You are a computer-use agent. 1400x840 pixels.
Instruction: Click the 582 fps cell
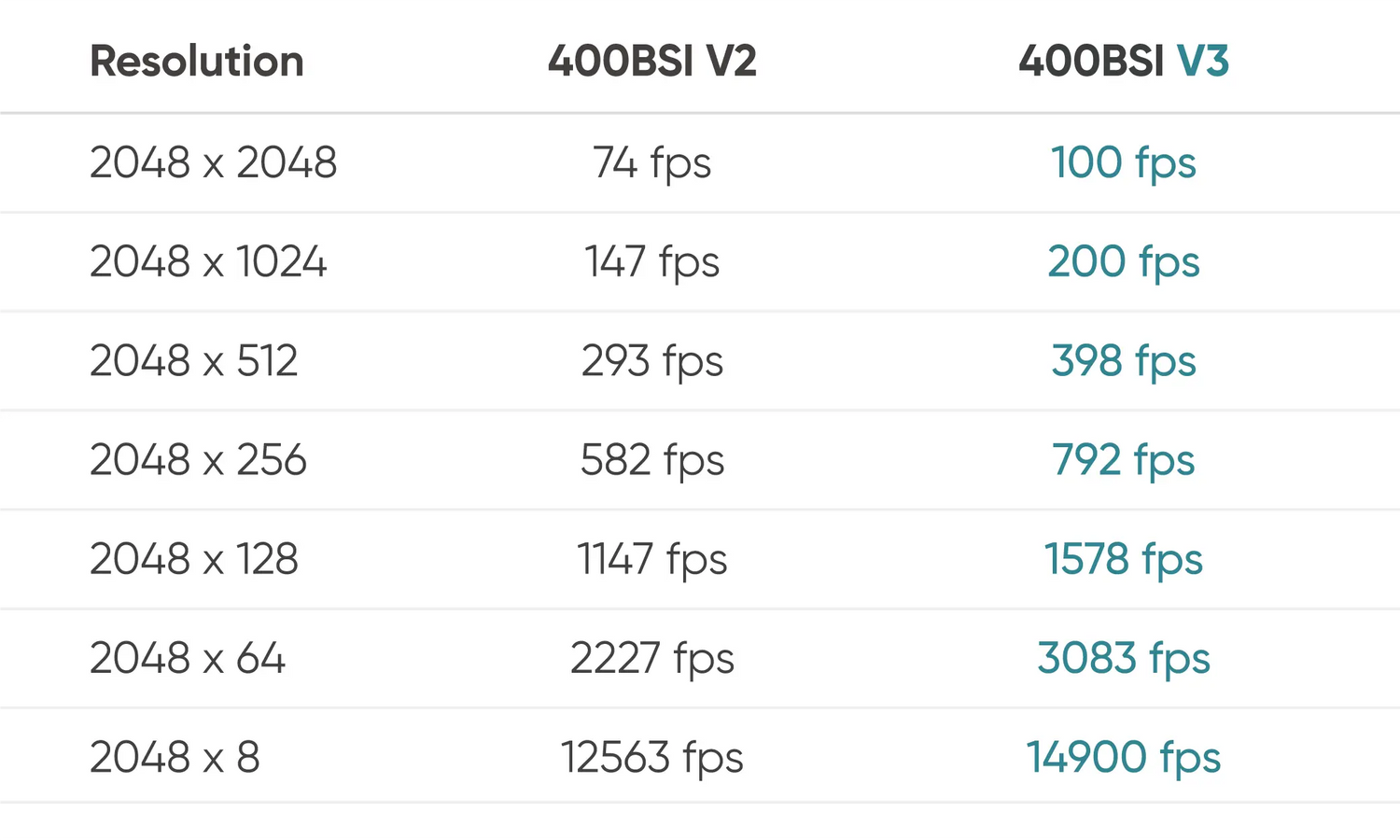pyautogui.click(x=651, y=460)
